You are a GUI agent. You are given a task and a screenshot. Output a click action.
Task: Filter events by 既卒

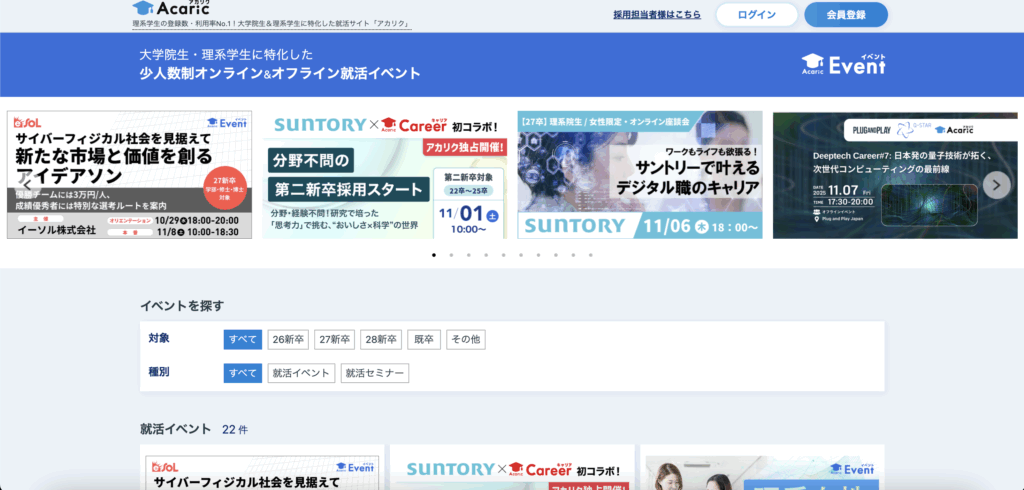pos(424,340)
